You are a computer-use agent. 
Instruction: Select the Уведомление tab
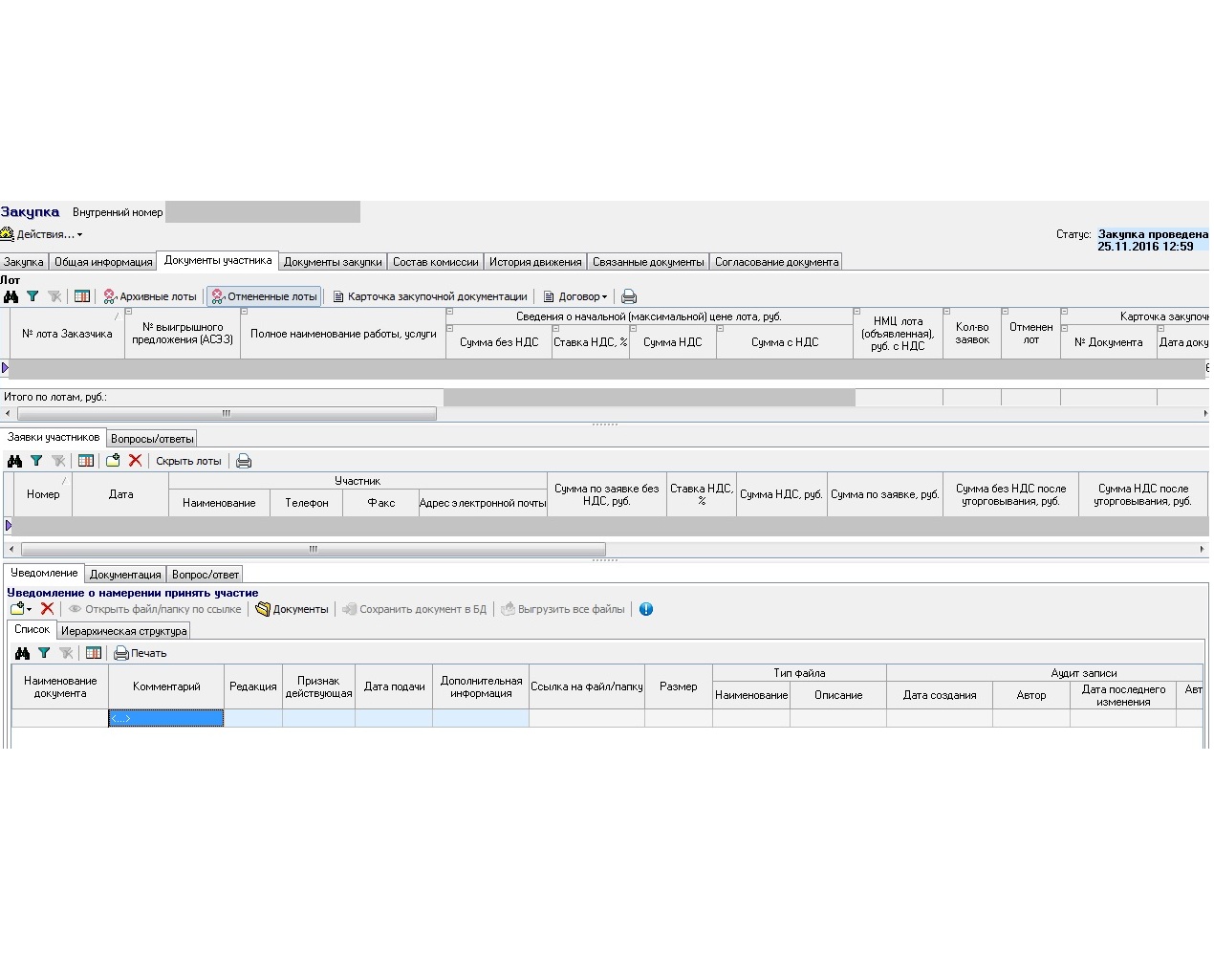click(44, 573)
